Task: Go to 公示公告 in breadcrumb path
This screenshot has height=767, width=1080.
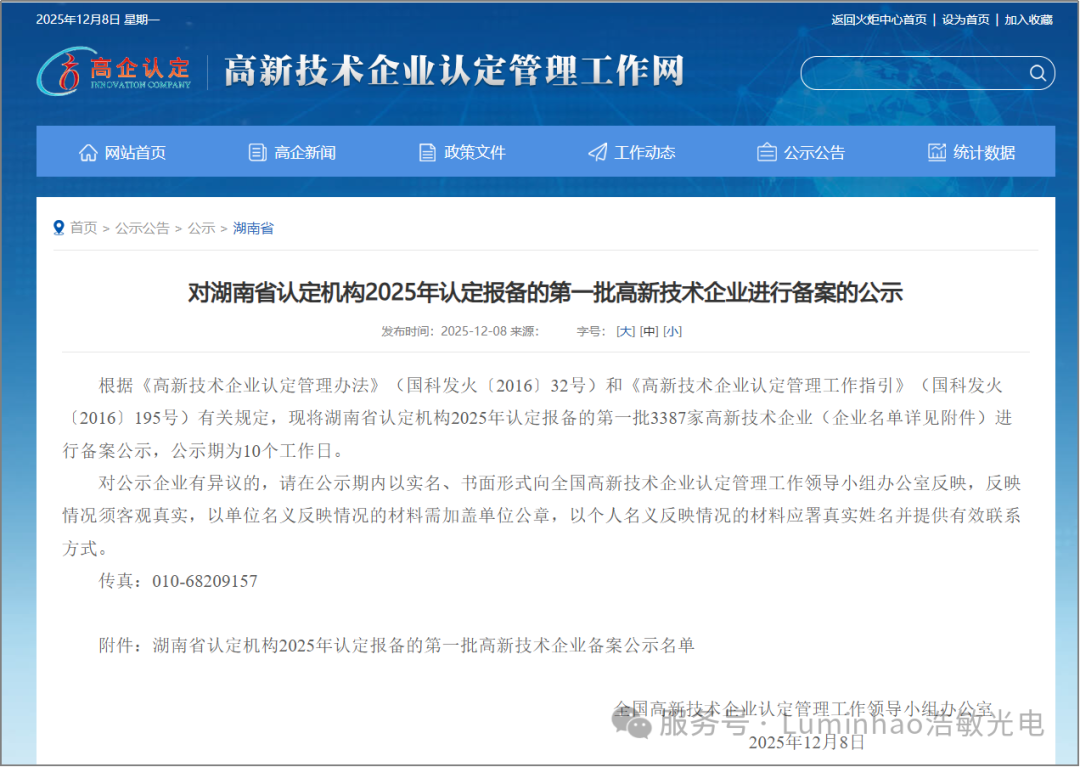Action: pyautogui.click(x=142, y=228)
